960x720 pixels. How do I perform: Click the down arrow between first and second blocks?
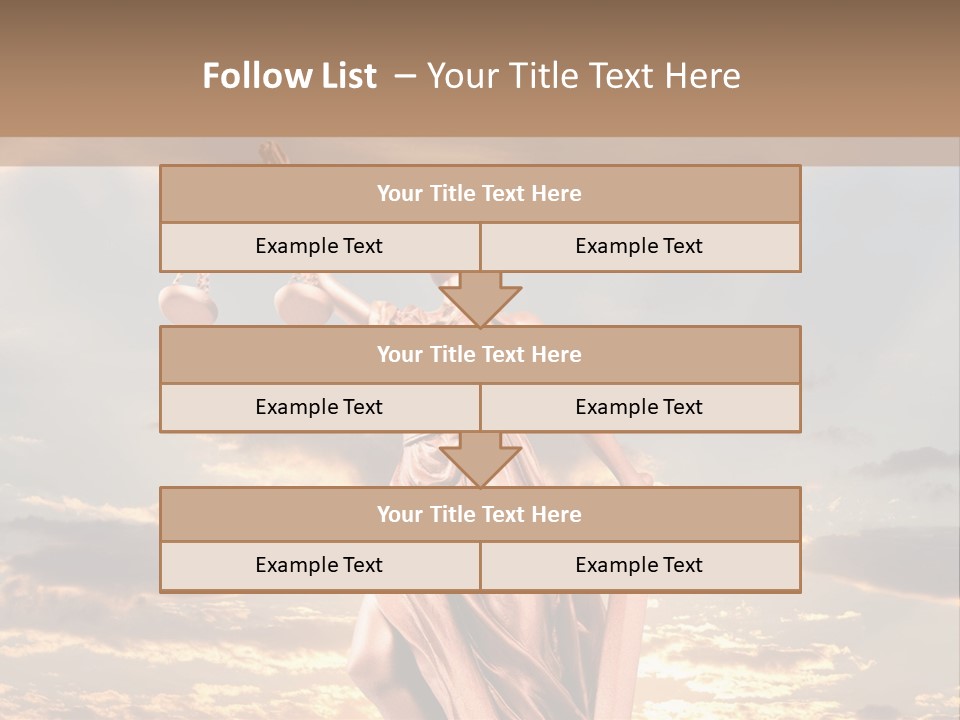click(480, 300)
